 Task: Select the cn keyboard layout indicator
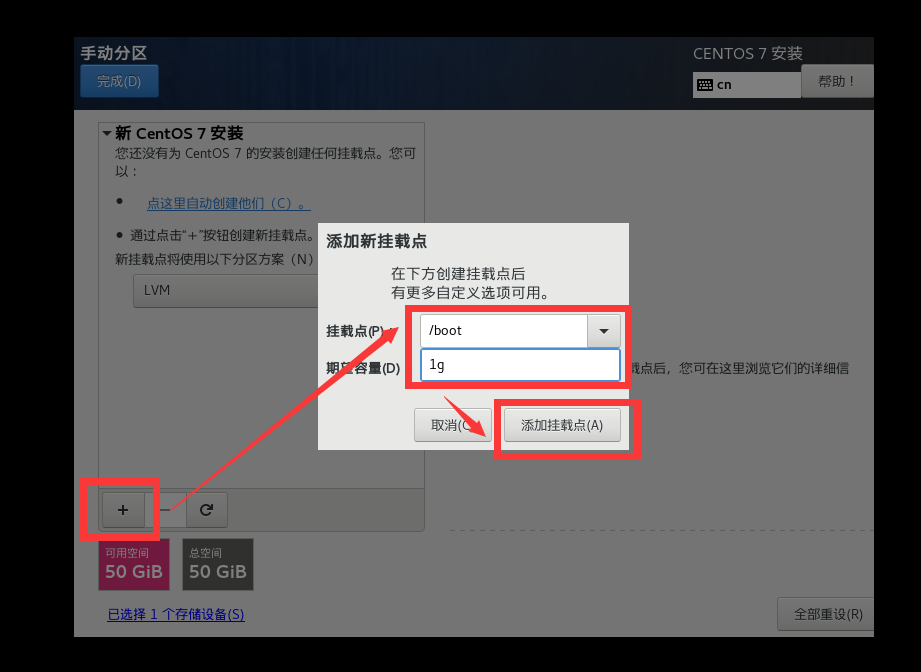click(x=747, y=85)
